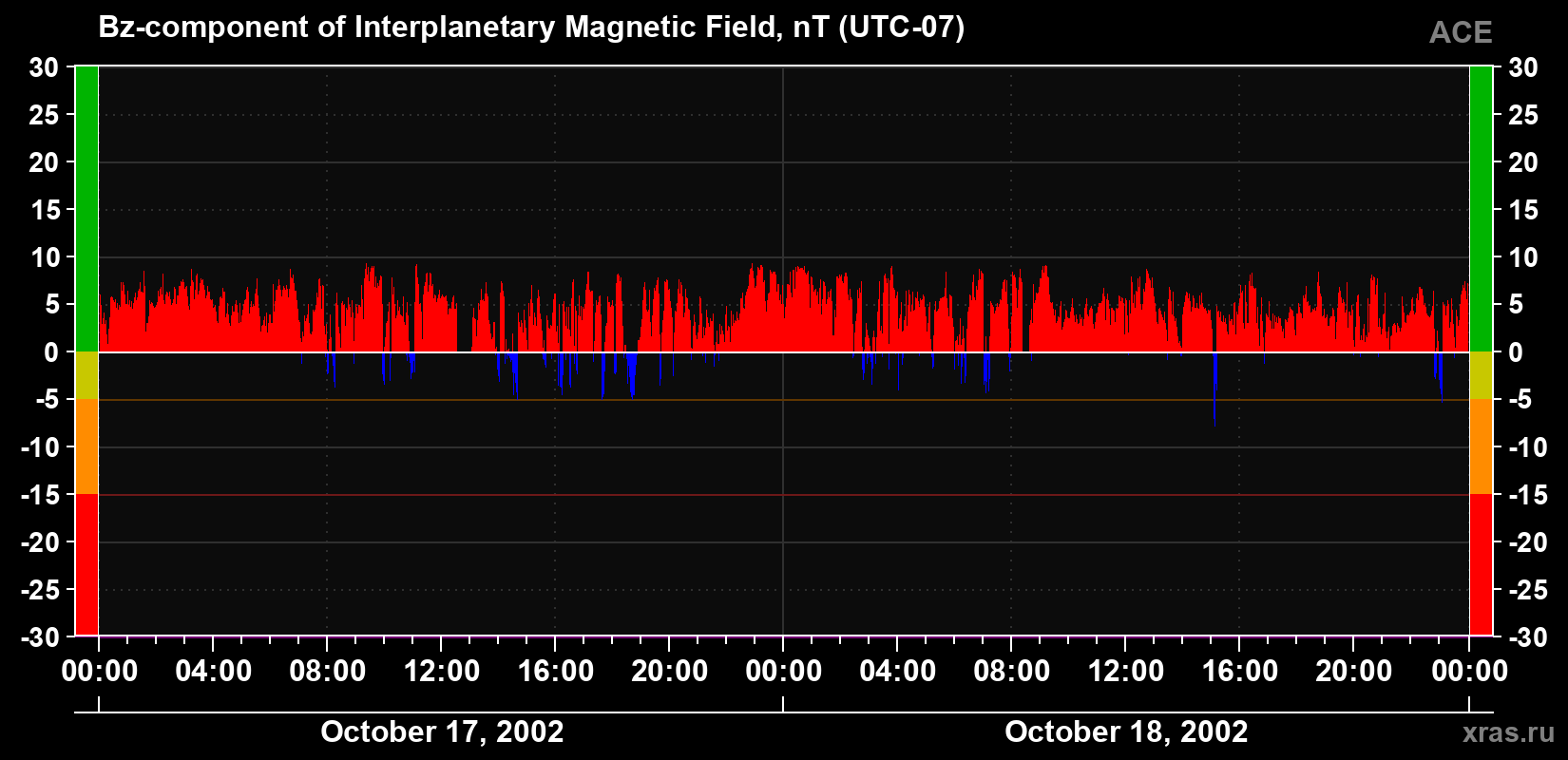Click the '10' label on the left axis
The width and height of the screenshot is (1568, 760).
click(x=44, y=257)
